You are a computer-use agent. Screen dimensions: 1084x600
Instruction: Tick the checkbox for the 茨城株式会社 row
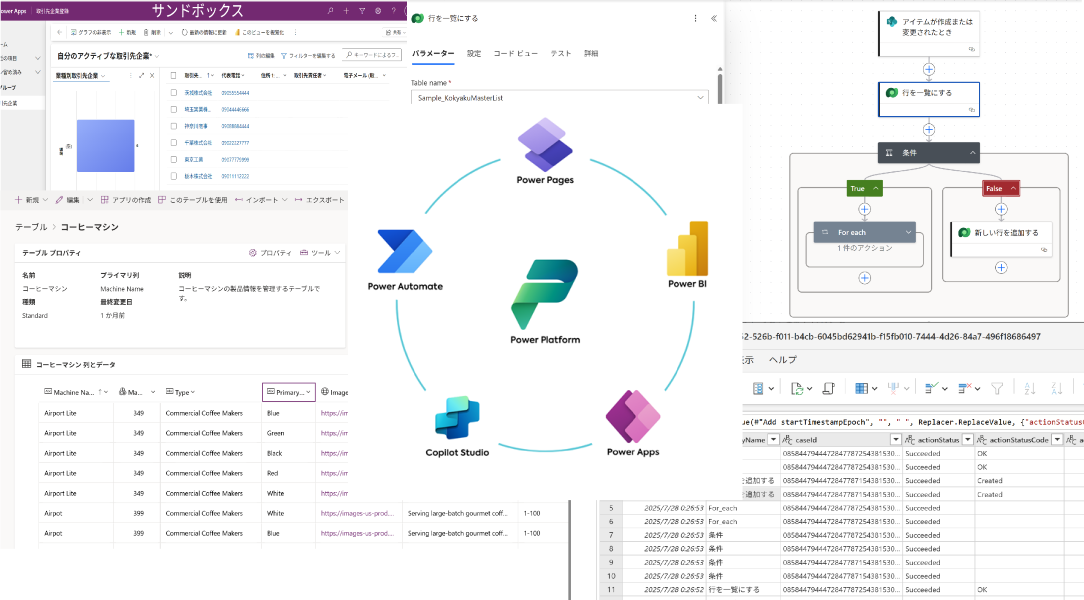(174, 92)
